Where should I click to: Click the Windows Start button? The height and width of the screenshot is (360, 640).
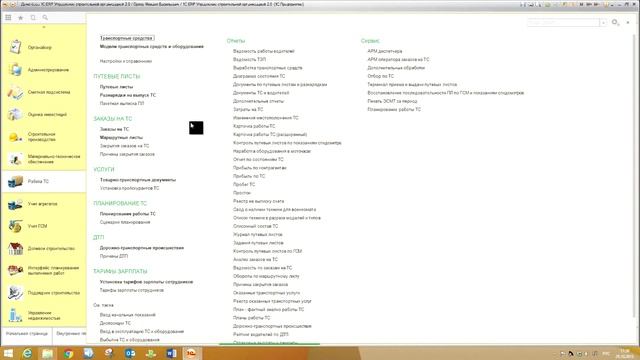point(8,353)
